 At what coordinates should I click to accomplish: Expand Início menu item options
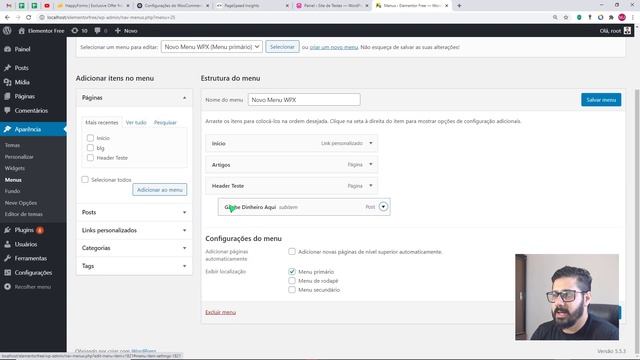(371, 143)
